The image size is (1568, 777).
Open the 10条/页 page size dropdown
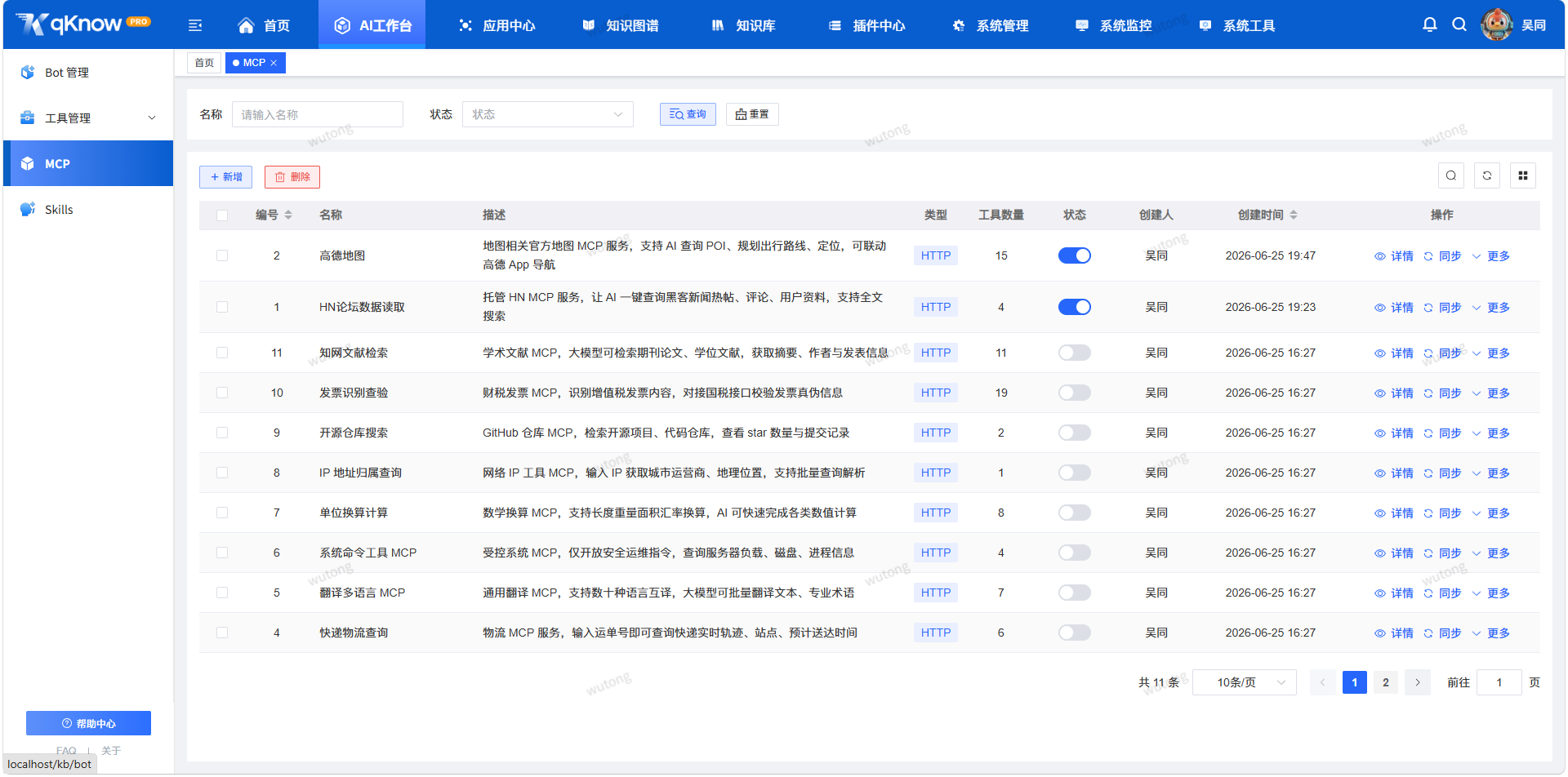[x=1245, y=682]
